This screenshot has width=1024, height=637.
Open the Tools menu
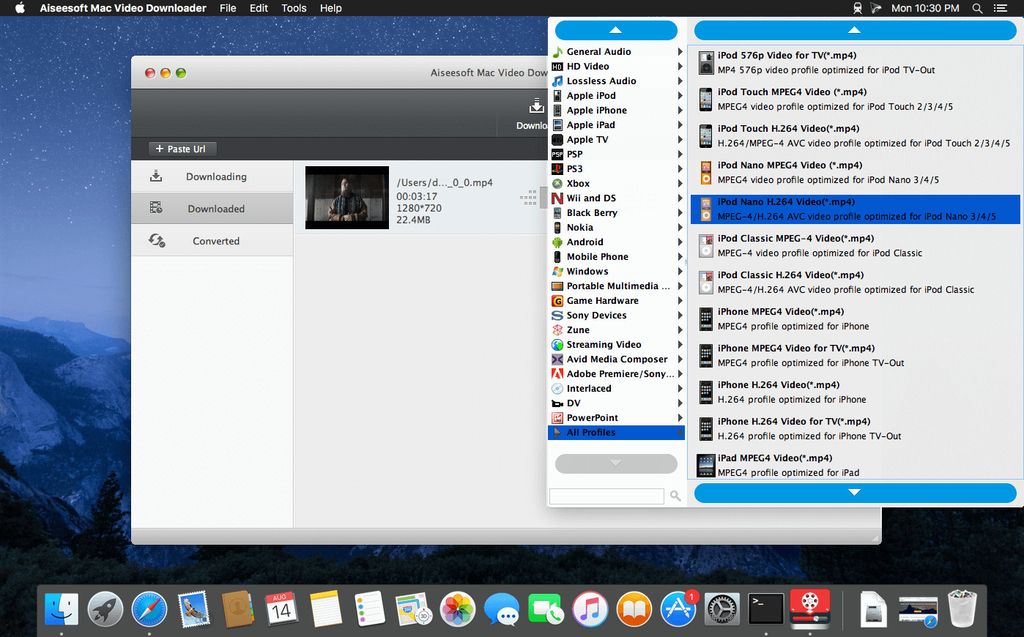pyautogui.click(x=294, y=8)
